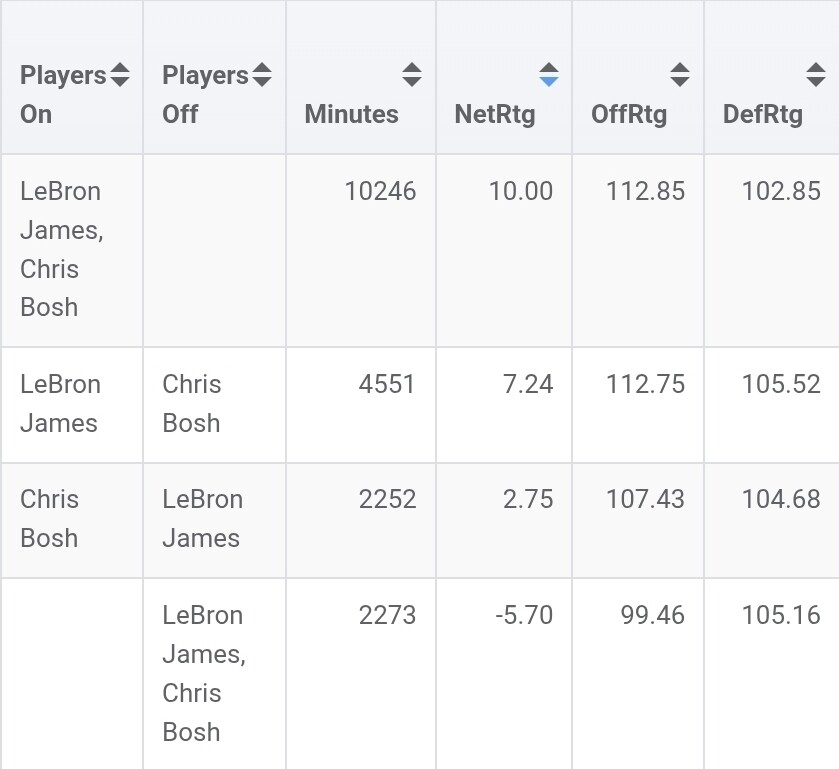Click Chris Bosh in Players Off column

192,403
